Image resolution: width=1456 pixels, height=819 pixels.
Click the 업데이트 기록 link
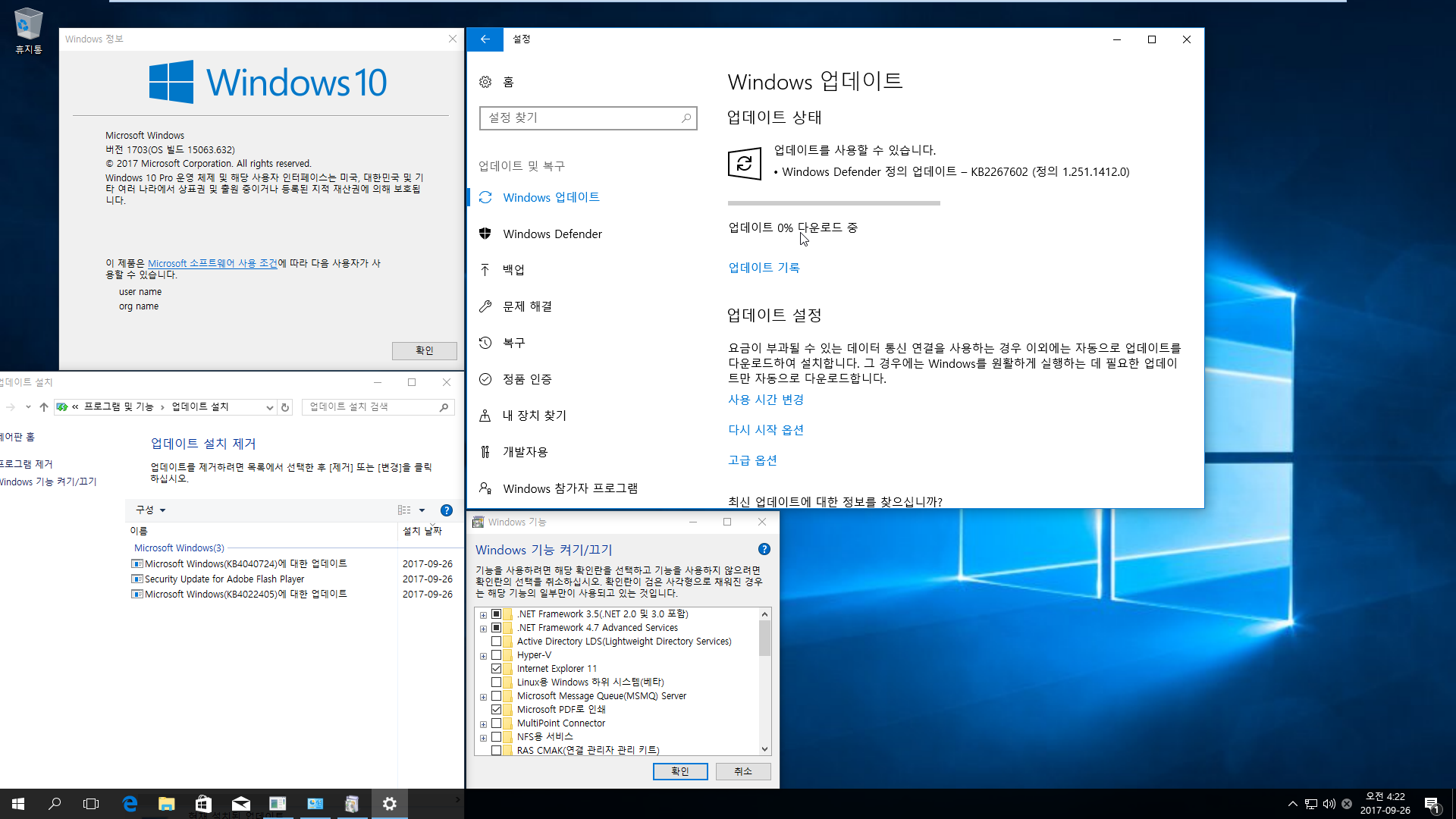(764, 268)
